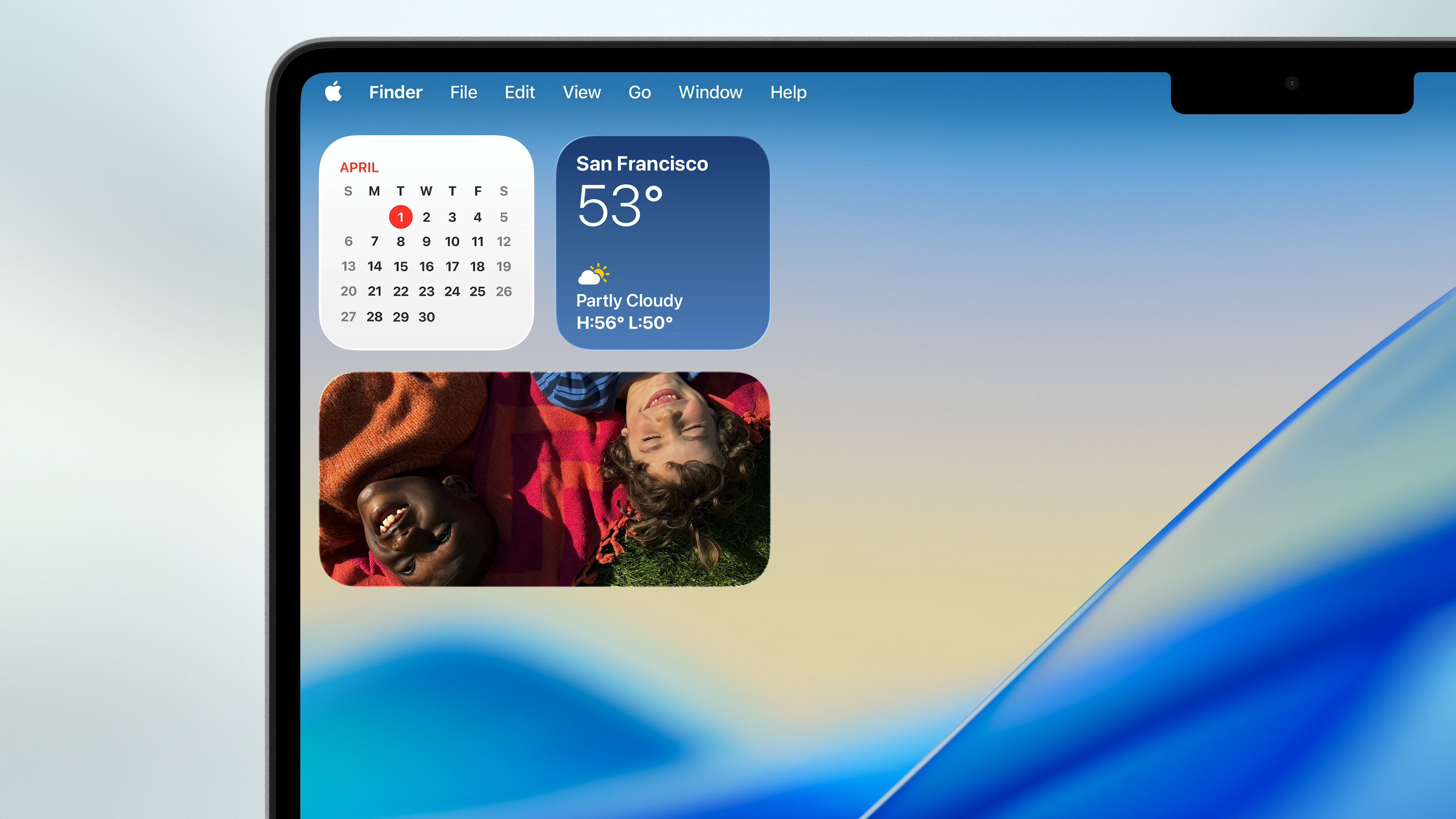Image resolution: width=1456 pixels, height=819 pixels.
Task: Select April 30 in calendar widget
Action: 426,317
